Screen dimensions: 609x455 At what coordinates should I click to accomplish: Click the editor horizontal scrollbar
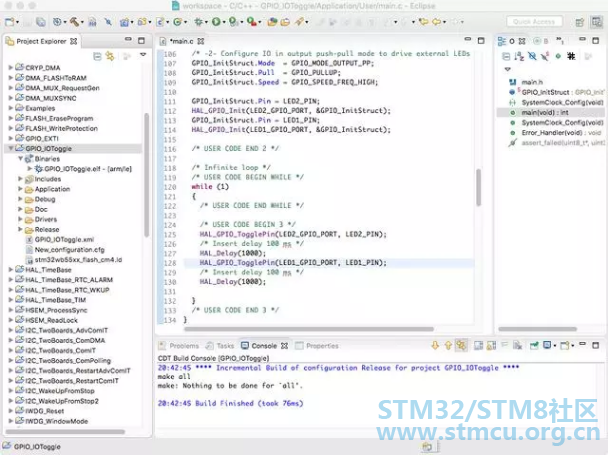pos(309,329)
